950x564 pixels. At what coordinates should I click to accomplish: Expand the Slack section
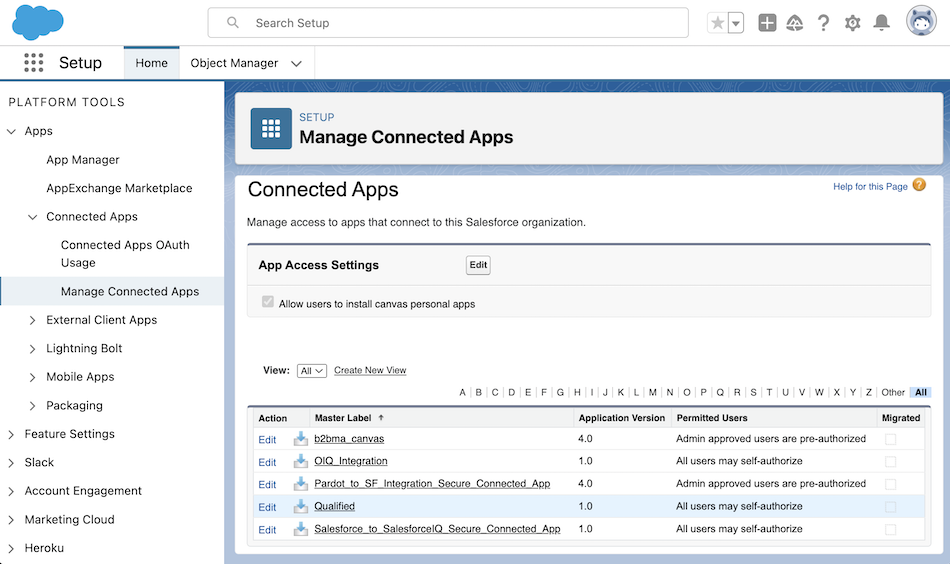(x=11, y=463)
